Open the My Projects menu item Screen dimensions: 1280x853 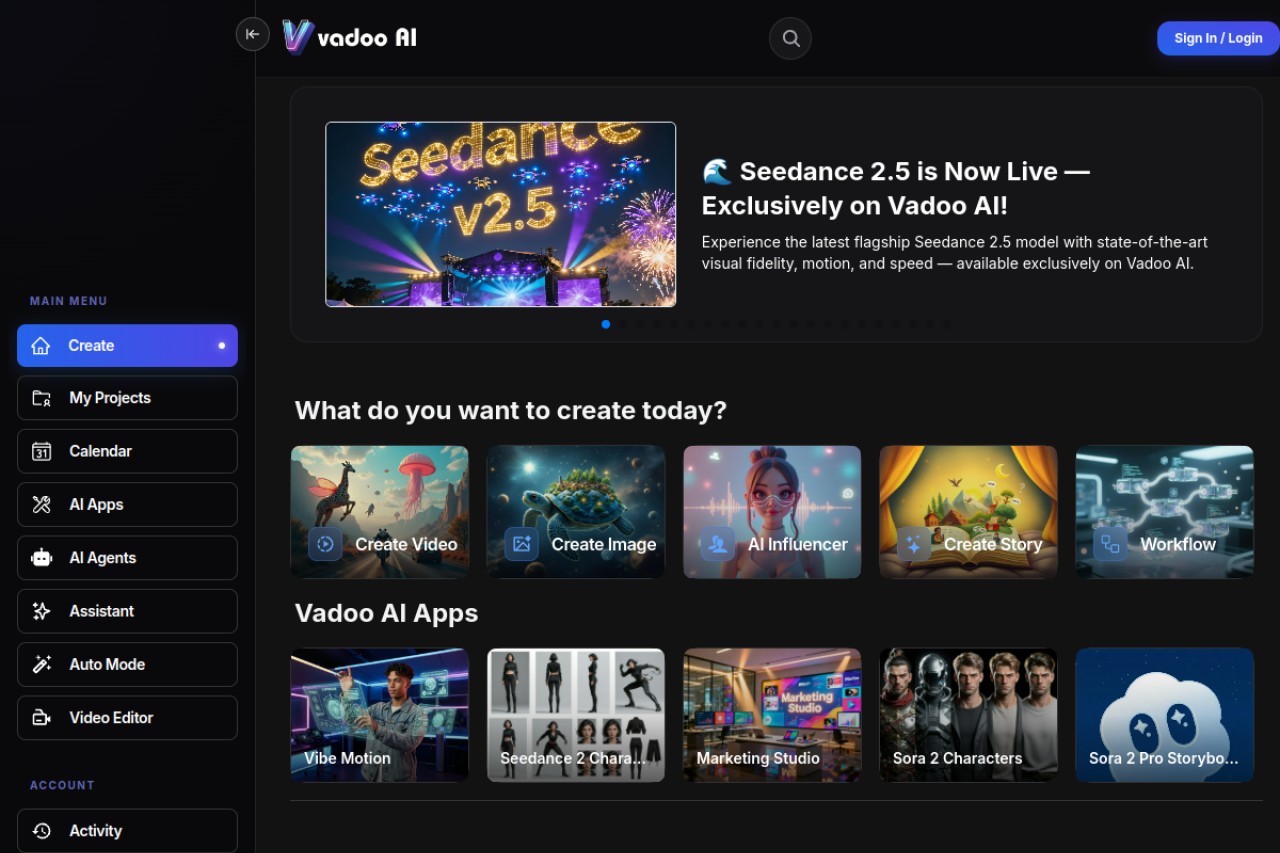pyautogui.click(x=127, y=398)
